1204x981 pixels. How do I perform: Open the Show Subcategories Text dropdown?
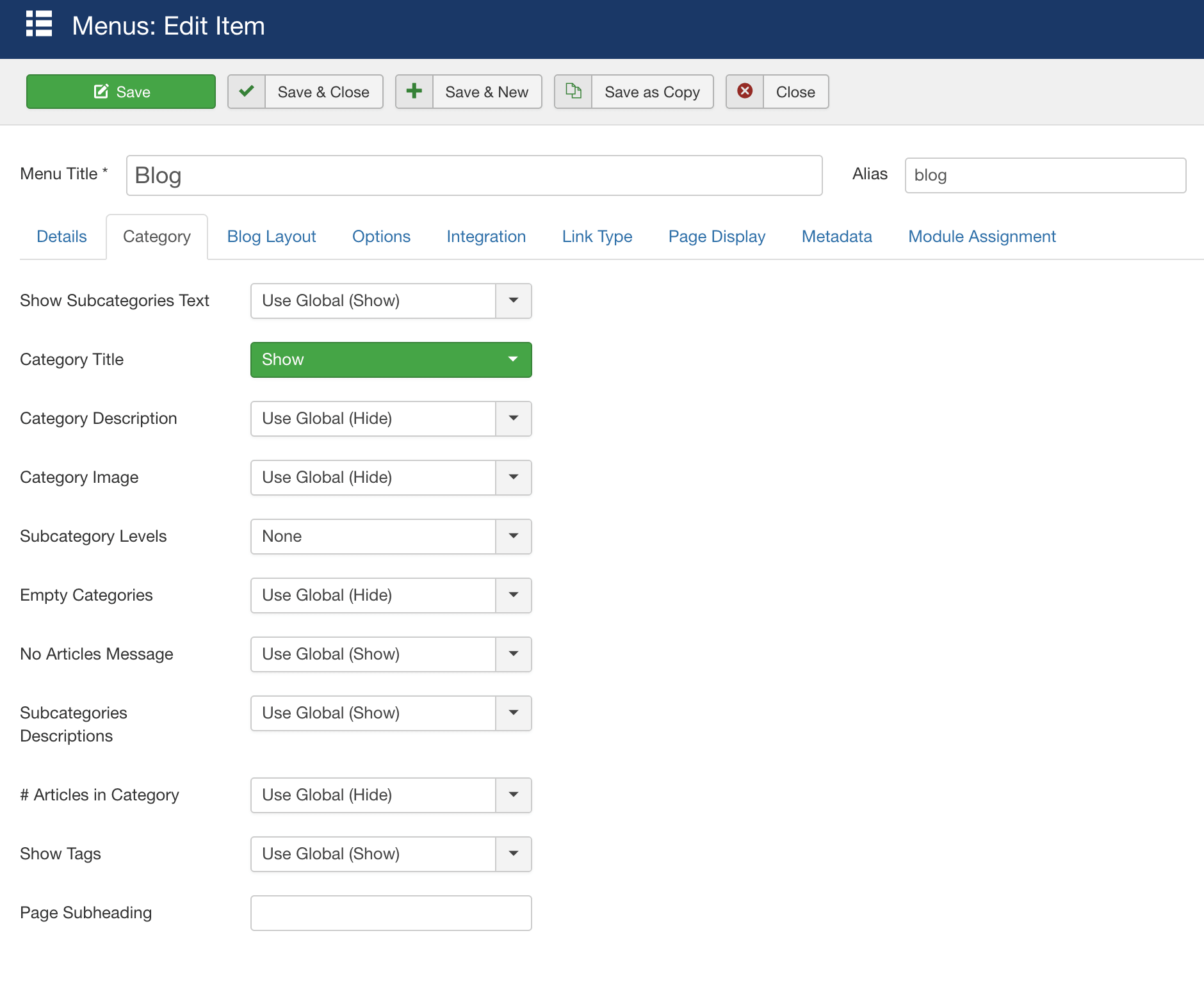tap(391, 301)
